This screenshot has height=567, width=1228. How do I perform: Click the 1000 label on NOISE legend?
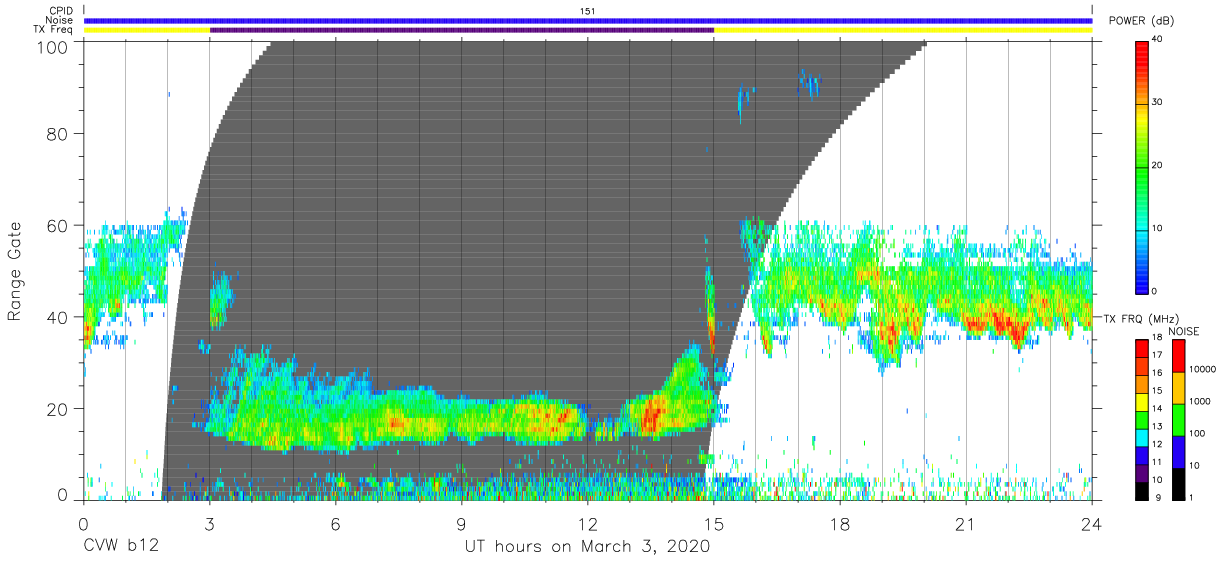click(x=1199, y=402)
